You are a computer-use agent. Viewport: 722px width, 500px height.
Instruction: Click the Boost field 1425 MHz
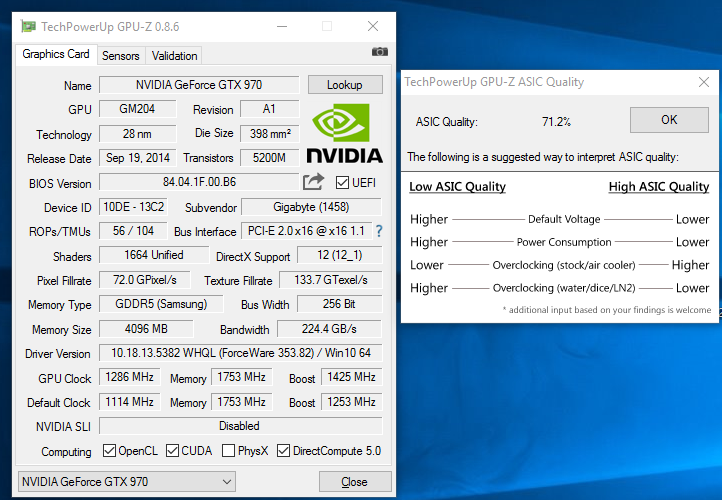click(352, 377)
